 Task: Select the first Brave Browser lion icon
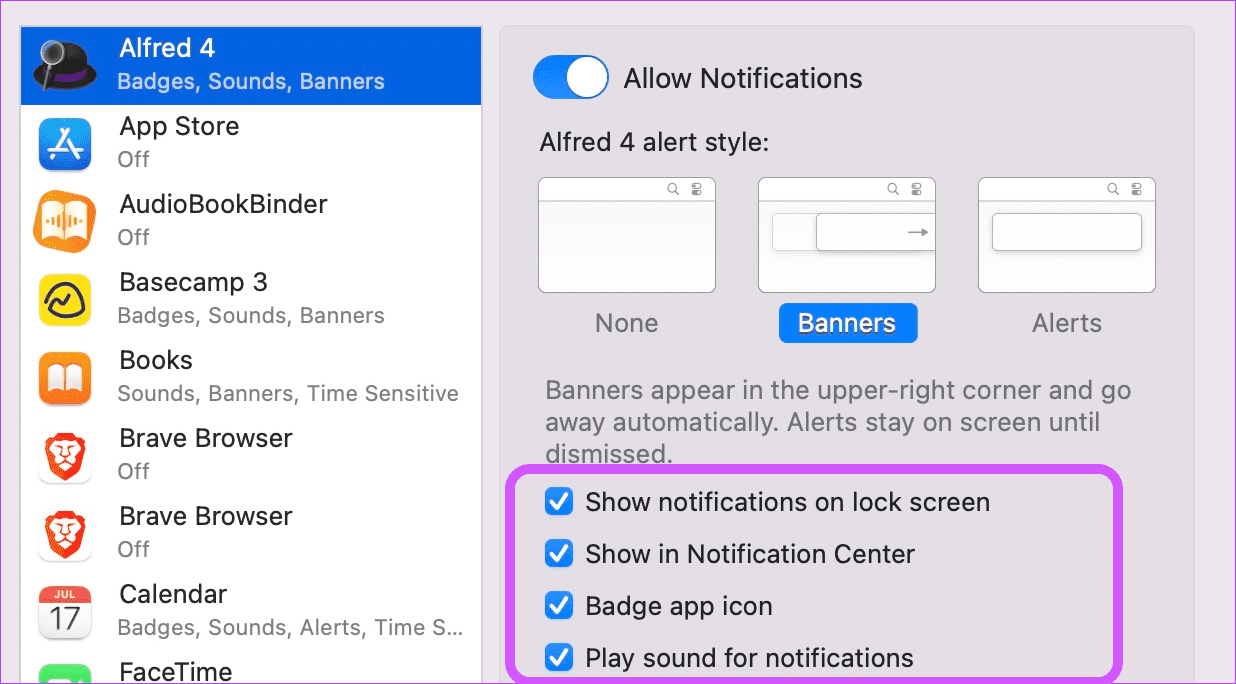click(65, 455)
